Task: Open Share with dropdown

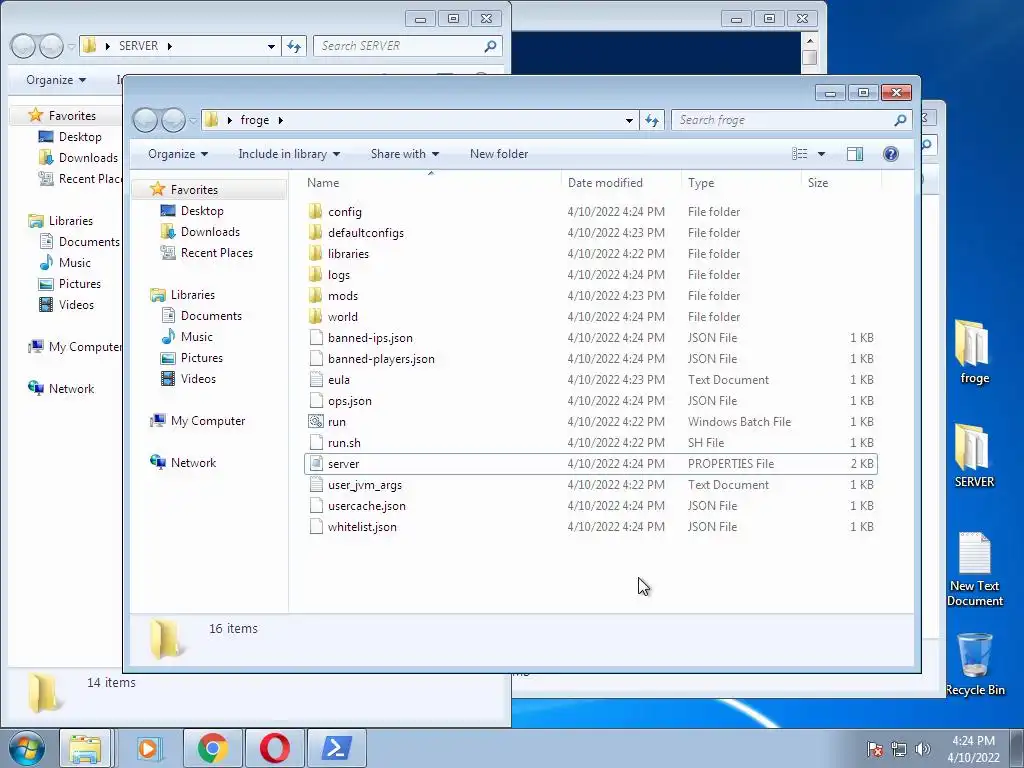Action: pyautogui.click(x=404, y=154)
